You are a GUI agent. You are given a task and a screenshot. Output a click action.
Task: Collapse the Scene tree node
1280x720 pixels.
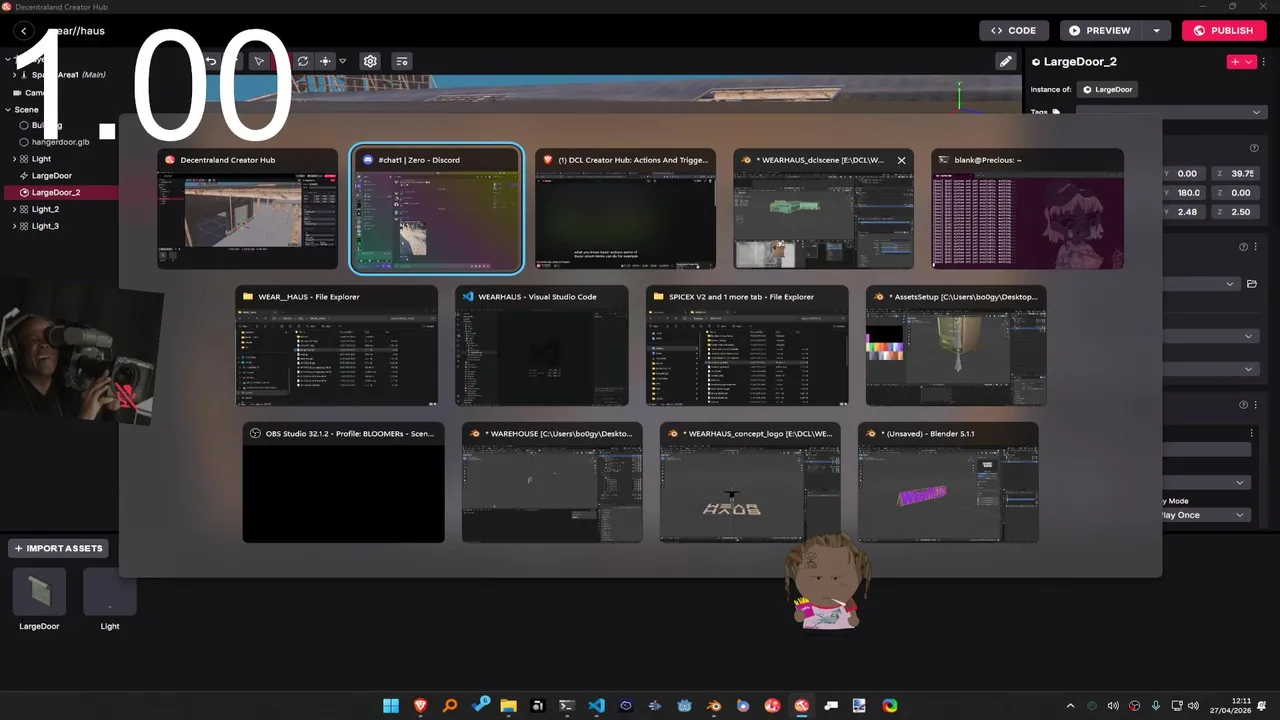coord(7,109)
